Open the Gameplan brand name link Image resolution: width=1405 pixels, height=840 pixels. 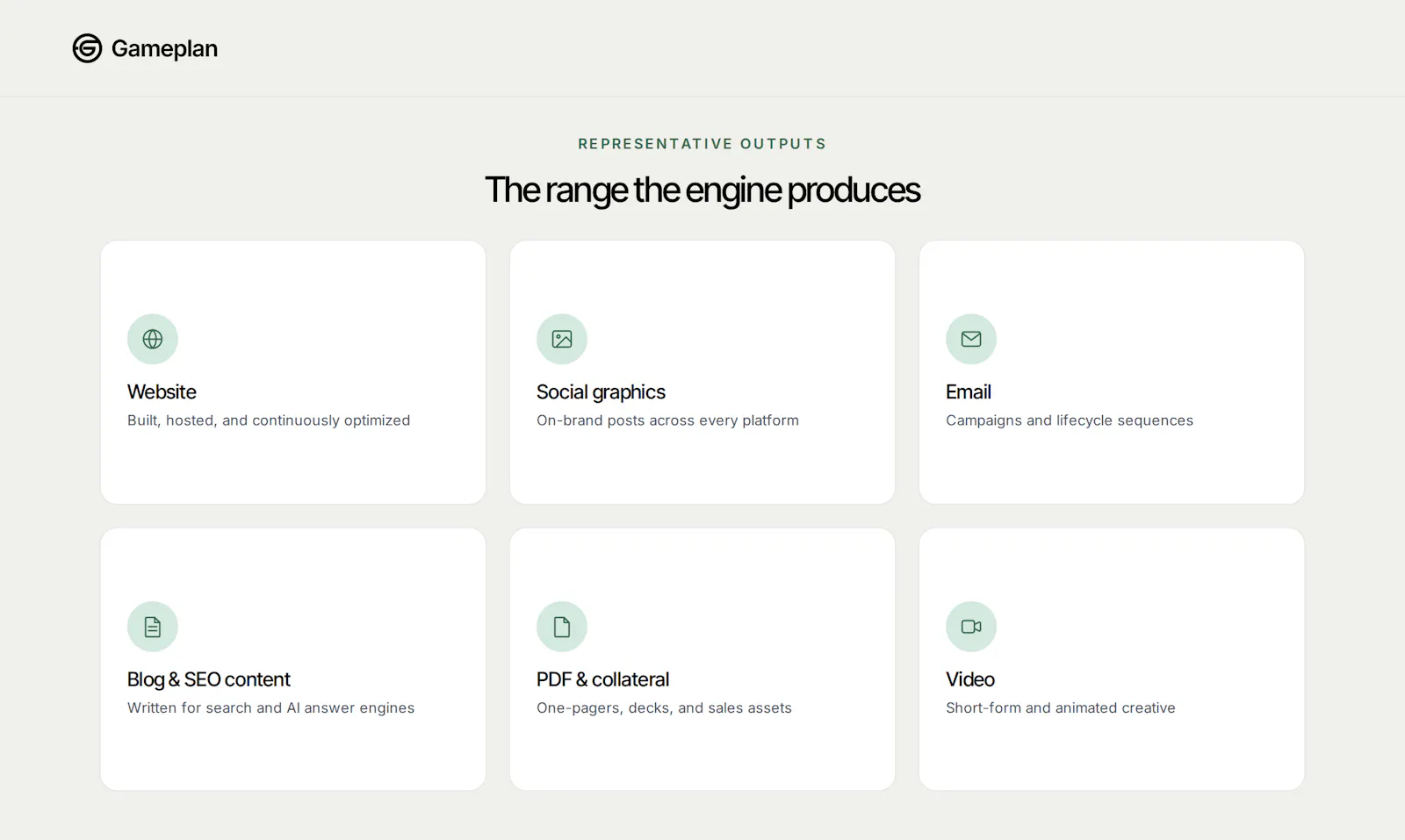pyautogui.click(x=164, y=49)
